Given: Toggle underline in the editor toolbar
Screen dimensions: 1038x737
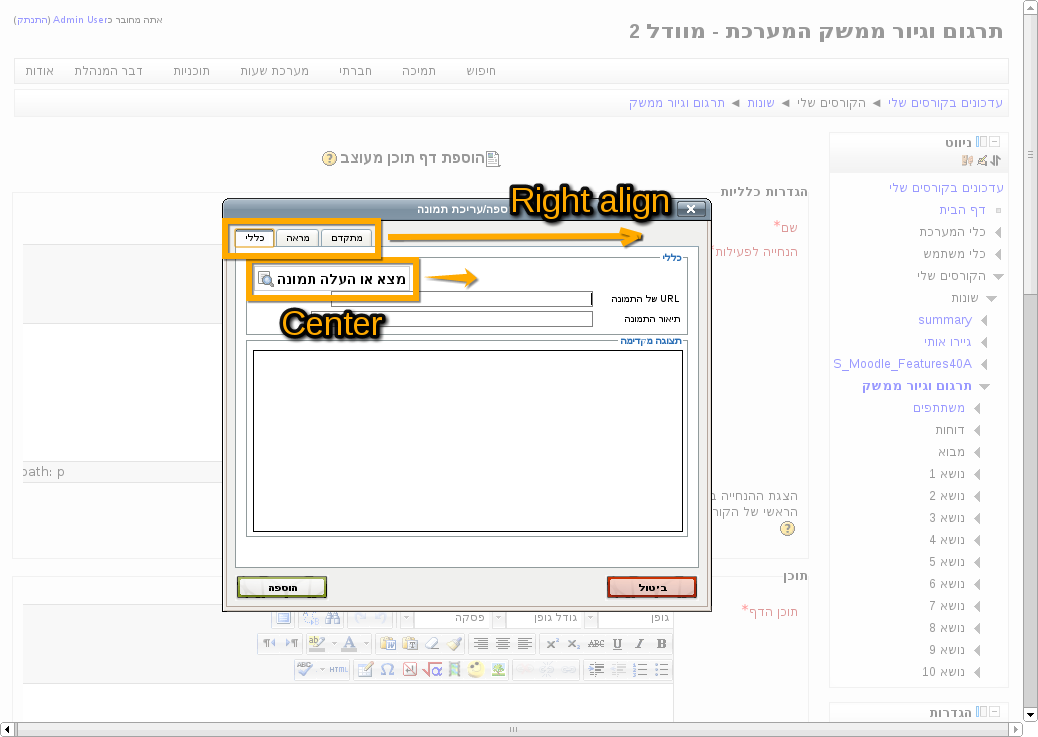Looking at the screenshot, I should pos(617,644).
